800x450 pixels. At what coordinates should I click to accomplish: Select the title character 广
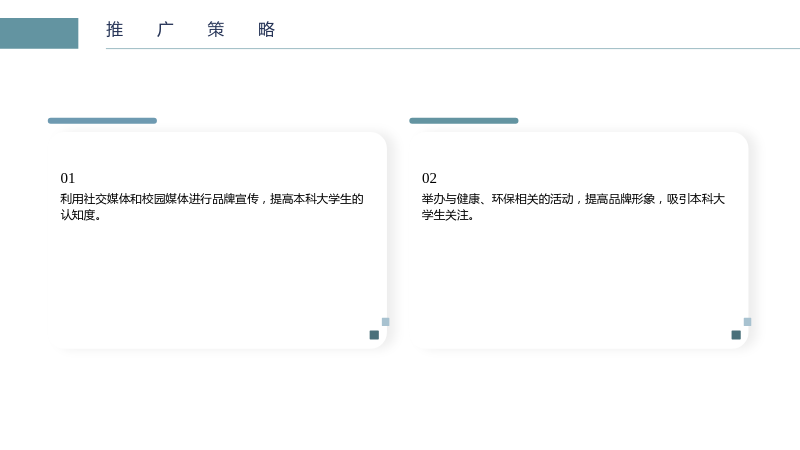click(165, 30)
